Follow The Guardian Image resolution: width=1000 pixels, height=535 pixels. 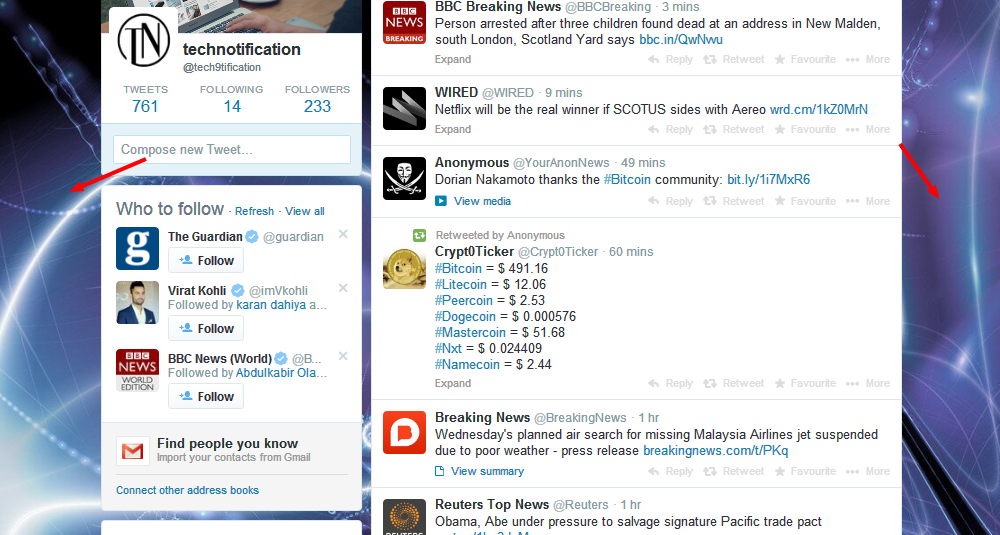(206, 260)
